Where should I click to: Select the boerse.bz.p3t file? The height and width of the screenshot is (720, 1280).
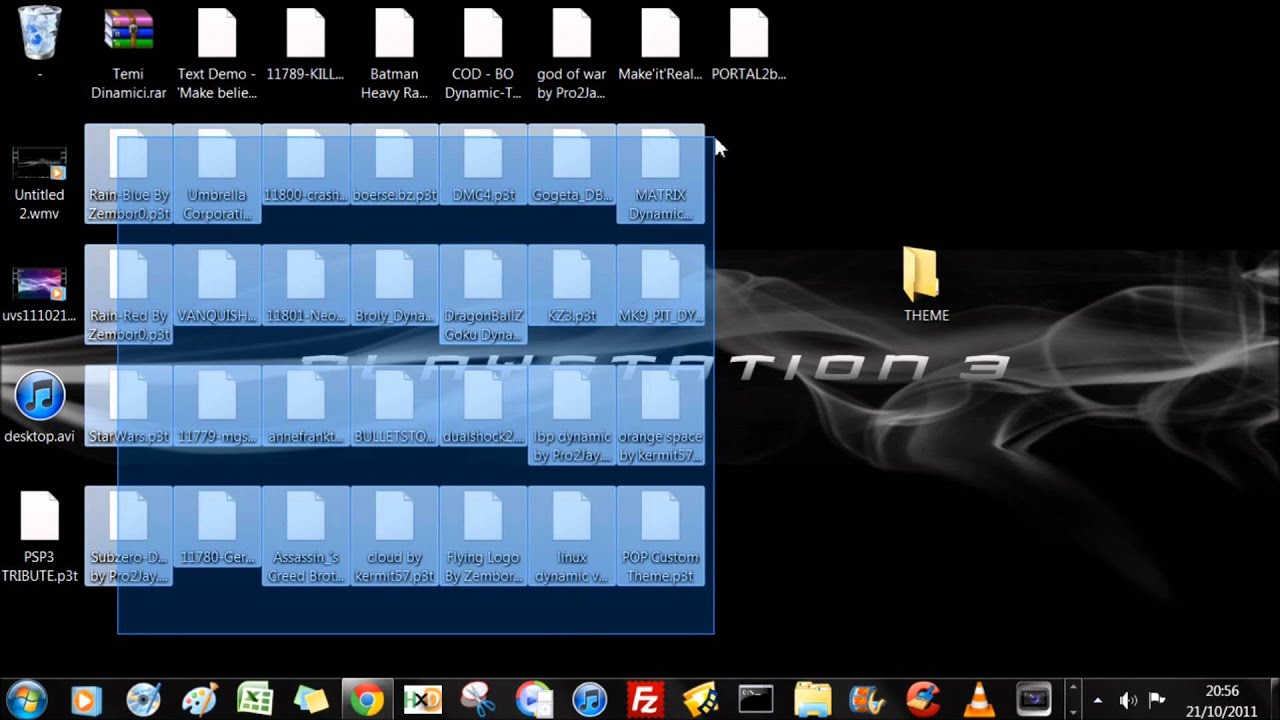(x=394, y=165)
